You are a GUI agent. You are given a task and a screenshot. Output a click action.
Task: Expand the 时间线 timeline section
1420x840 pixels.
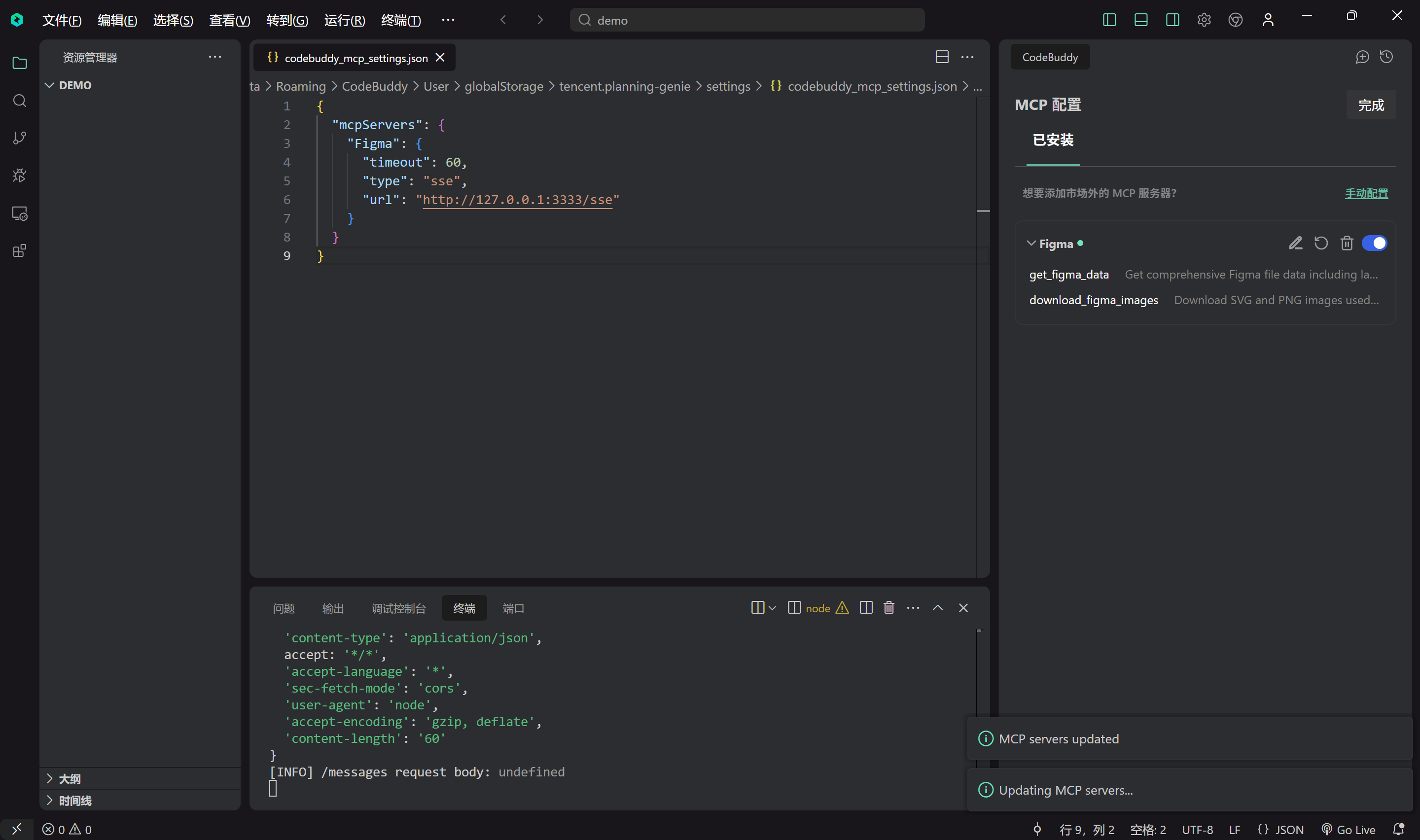49,801
